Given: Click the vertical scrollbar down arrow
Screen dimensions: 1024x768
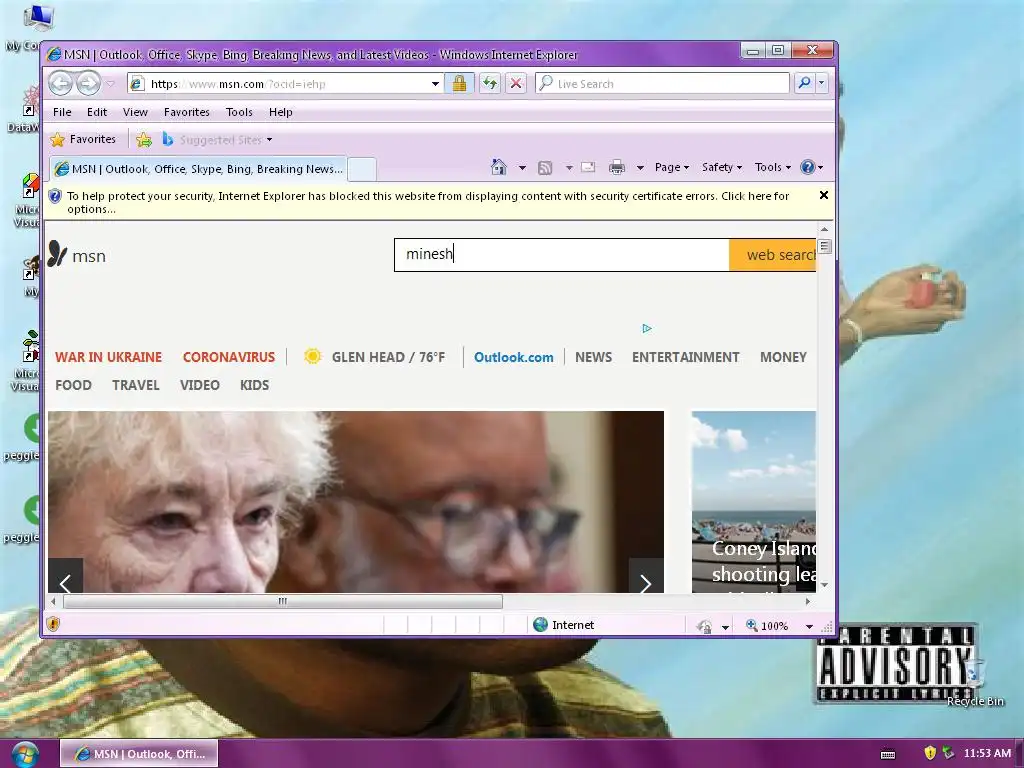Looking at the screenshot, I should point(824,584).
